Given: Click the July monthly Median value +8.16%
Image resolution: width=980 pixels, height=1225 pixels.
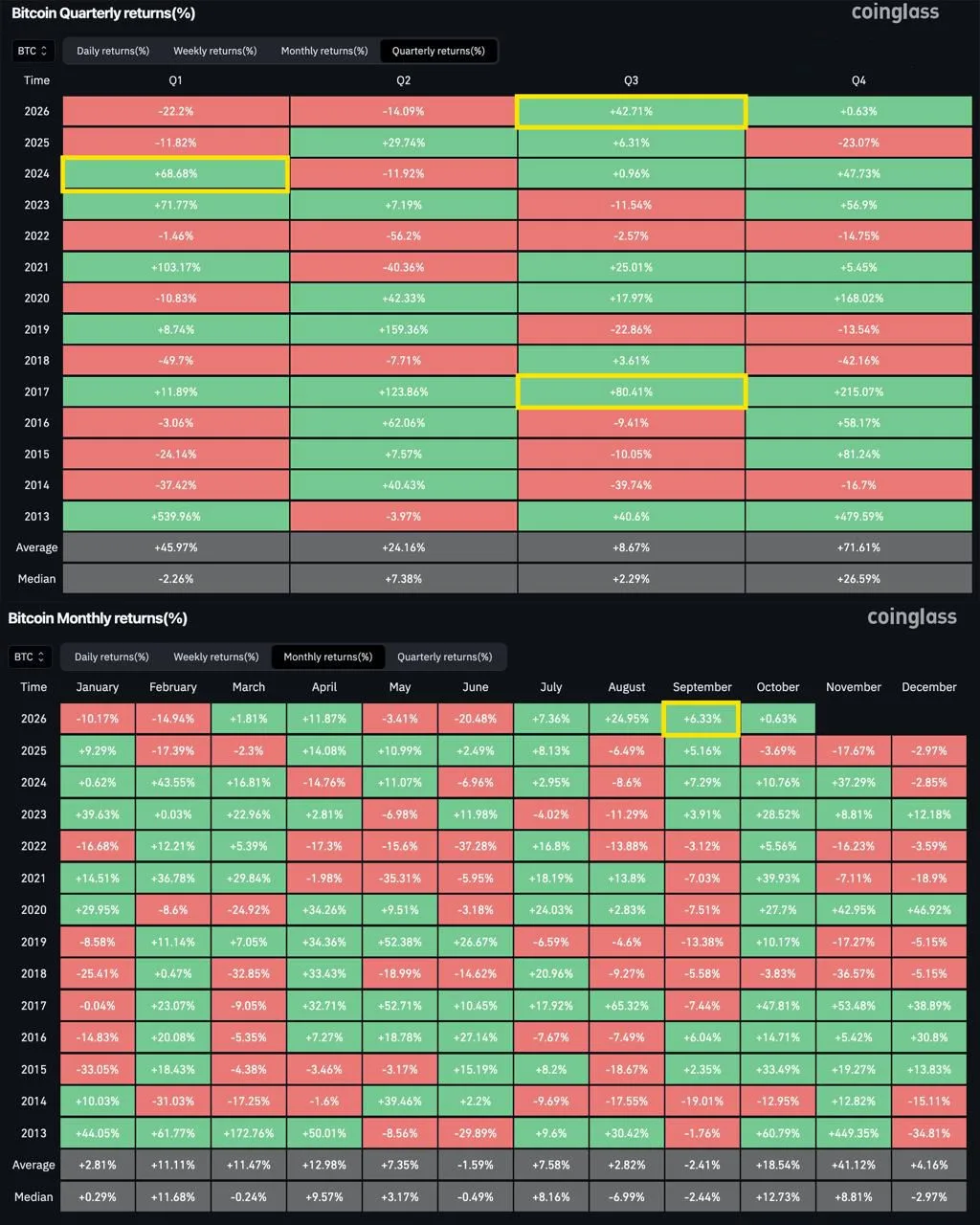Looking at the screenshot, I should (551, 1197).
